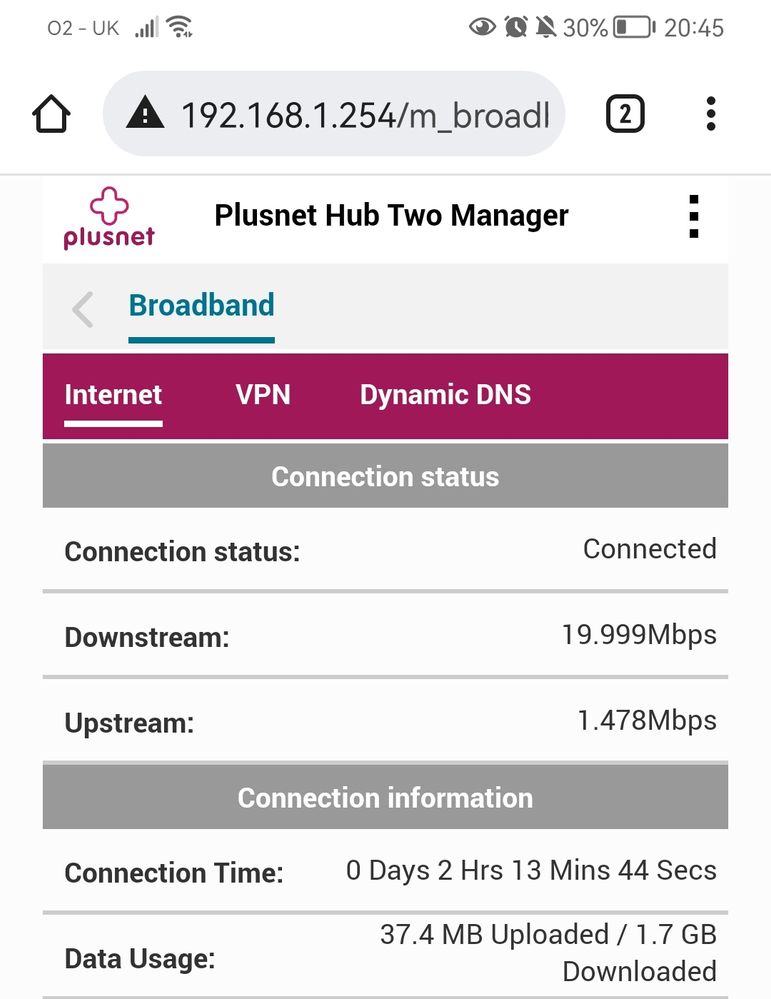Tap the insecure connection warning triangle
This screenshot has height=999, width=771.
tap(145, 115)
